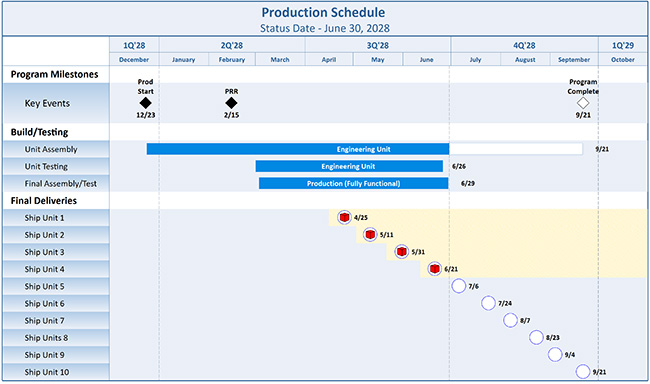650x384 pixels.
Task: Click the Status Date - June 30, 2028 subtitle
Action: point(325,28)
